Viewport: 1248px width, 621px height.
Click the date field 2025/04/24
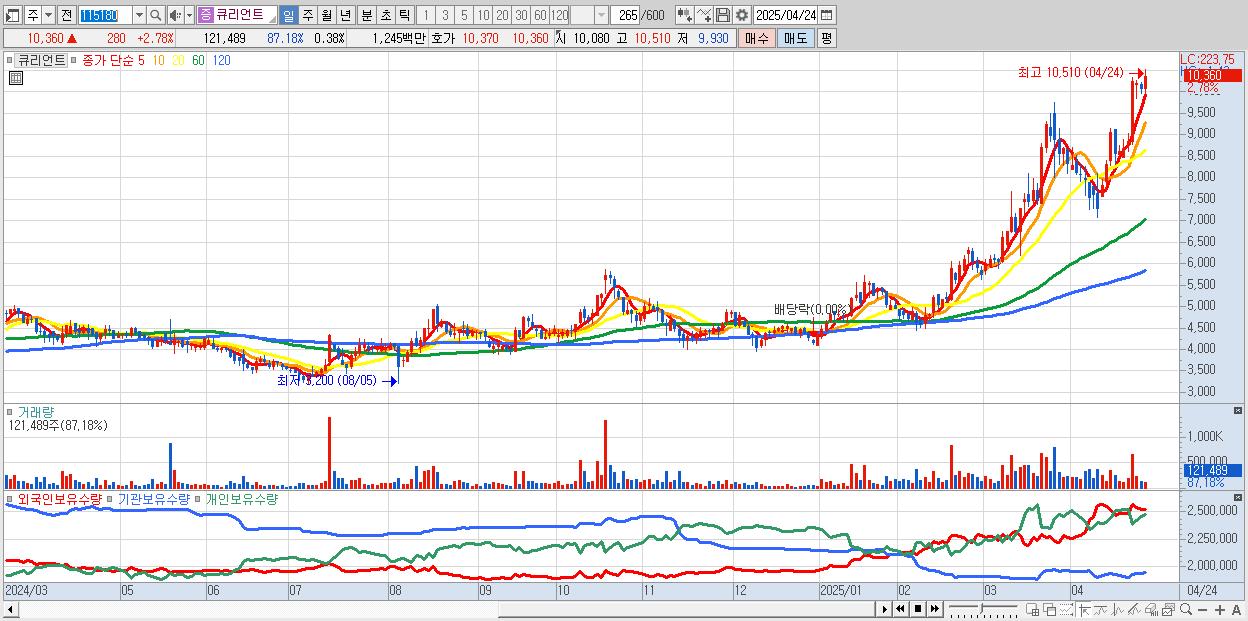[x=786, y=15]
